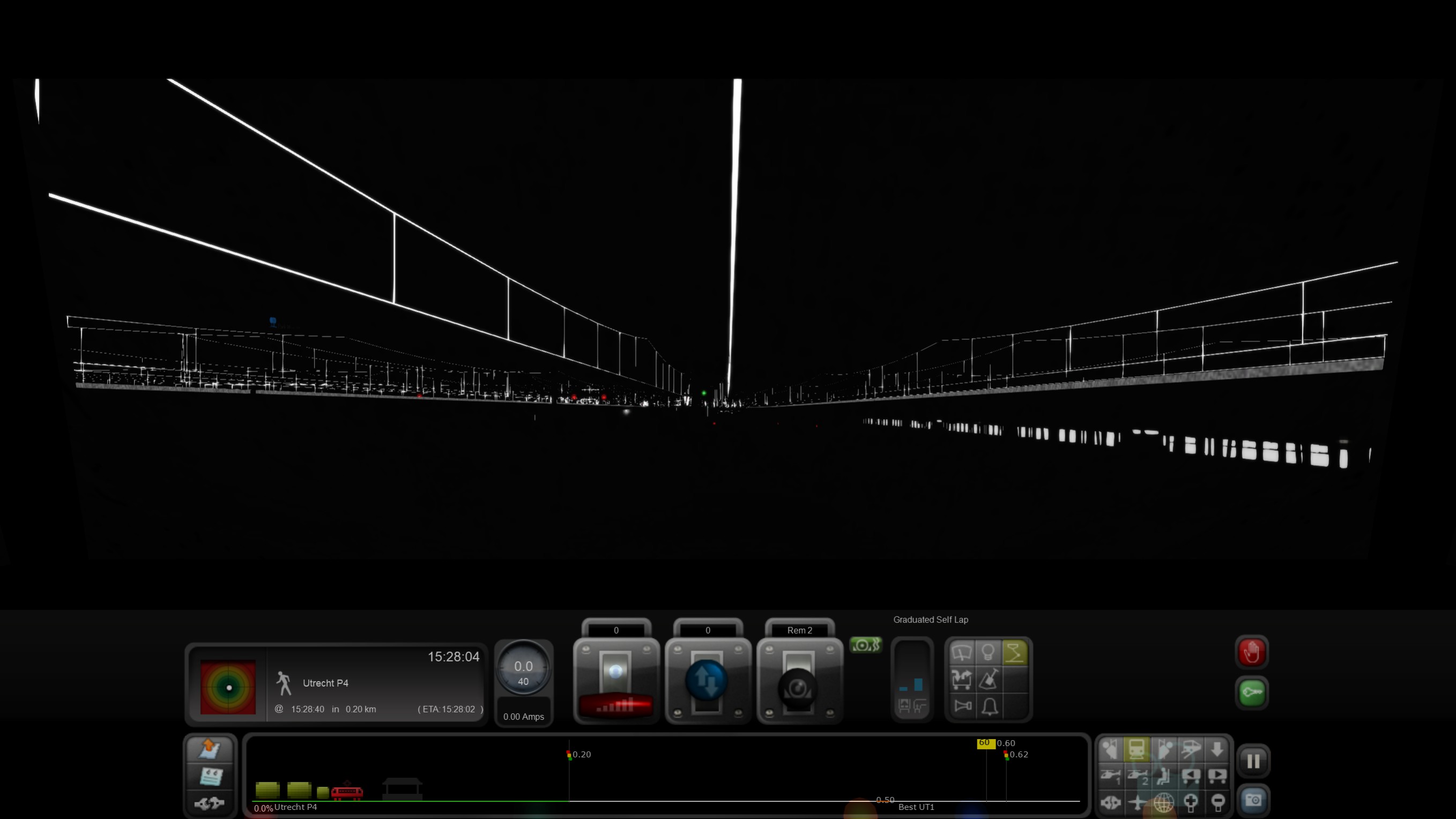This screenshot has height=819, width=1456.
Task: Click the blue reverser direction control
Action: coord(707,681)
